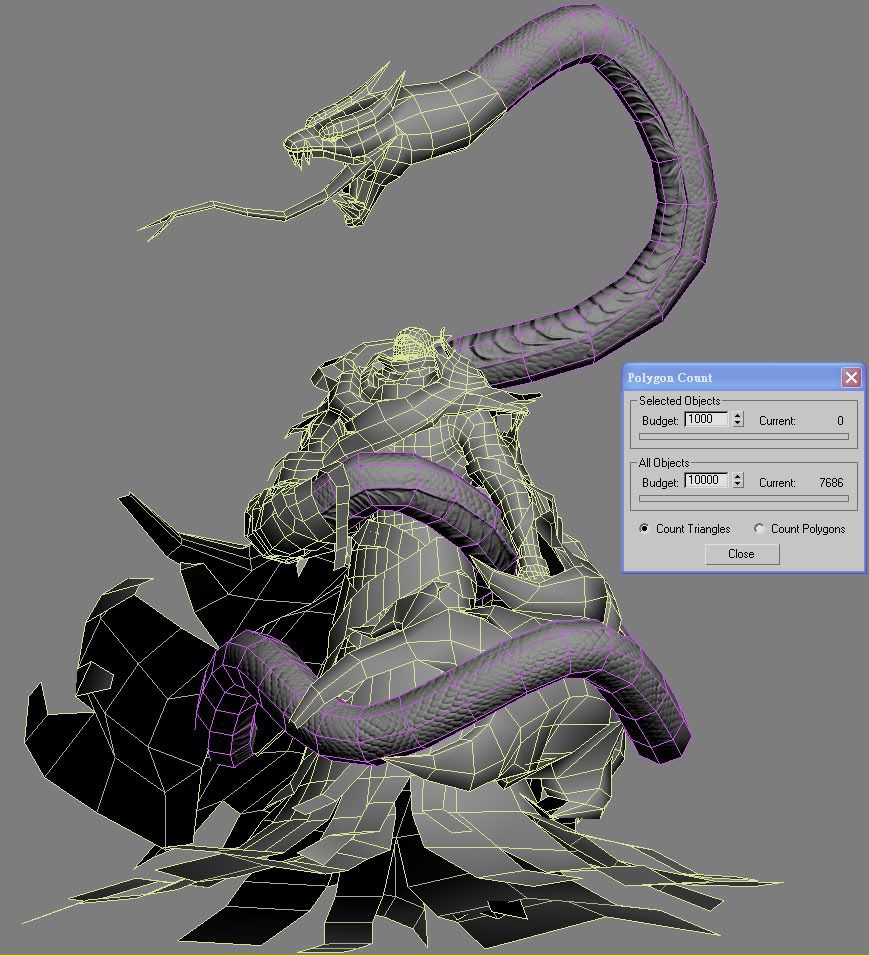Click the All Objects budget progress bar
This screenshot has height=956, width=869.
(743, 498)
